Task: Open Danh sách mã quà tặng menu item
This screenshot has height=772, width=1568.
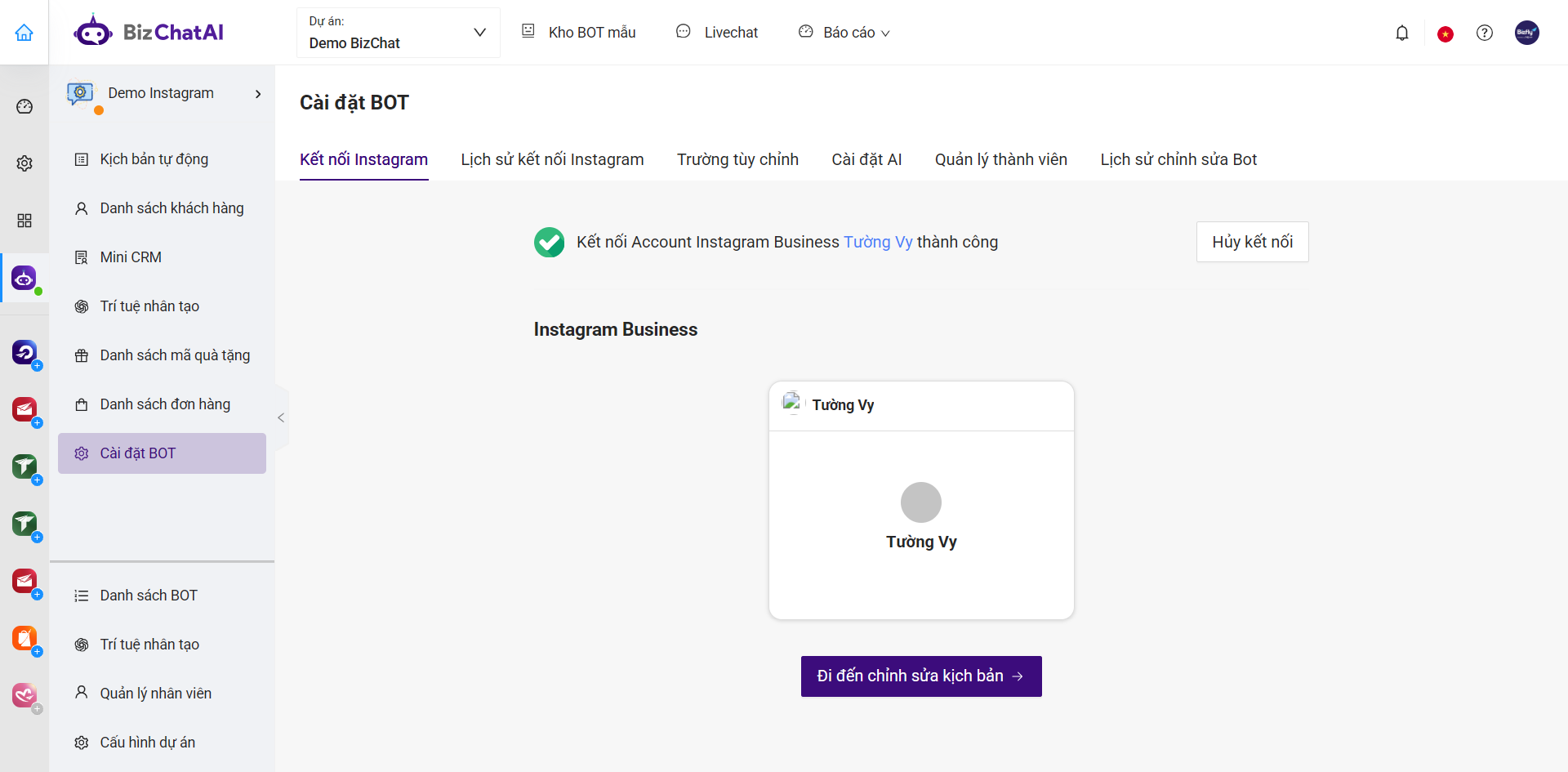Action: 162,355
